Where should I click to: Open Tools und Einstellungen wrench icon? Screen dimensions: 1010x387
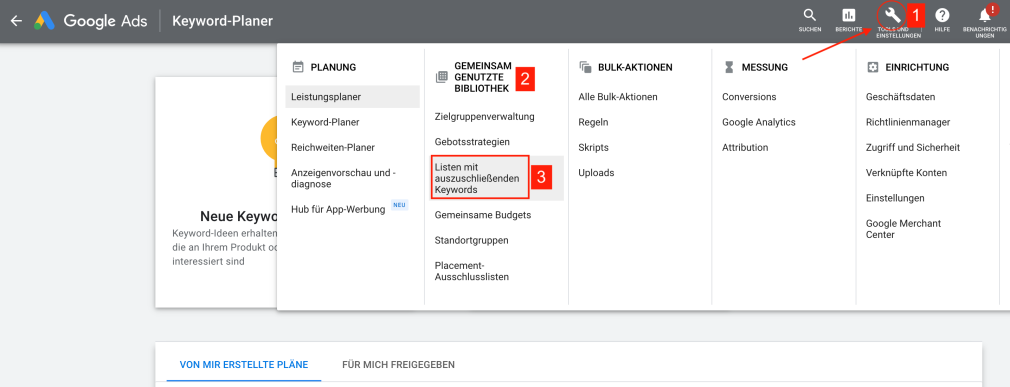click(x=893, y=15)
